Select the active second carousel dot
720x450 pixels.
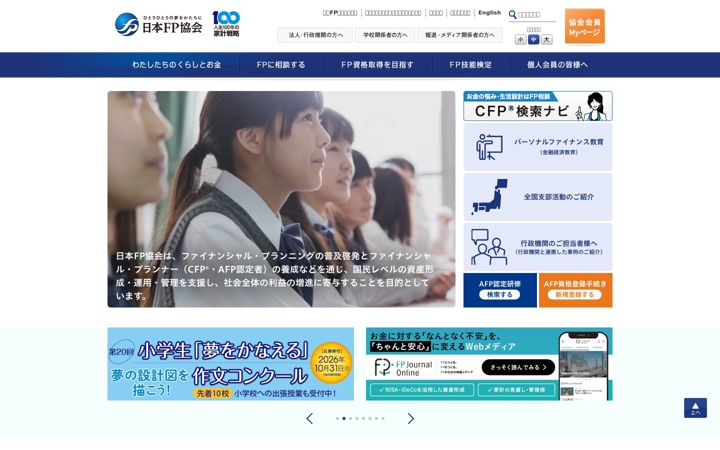[344, 418]
